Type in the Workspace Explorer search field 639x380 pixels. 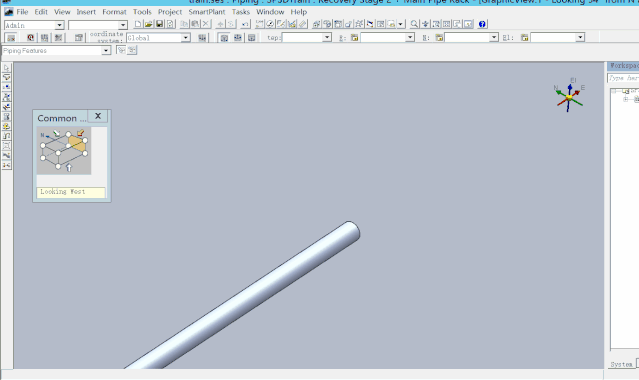pyautogui.click(x=623, y=77)
